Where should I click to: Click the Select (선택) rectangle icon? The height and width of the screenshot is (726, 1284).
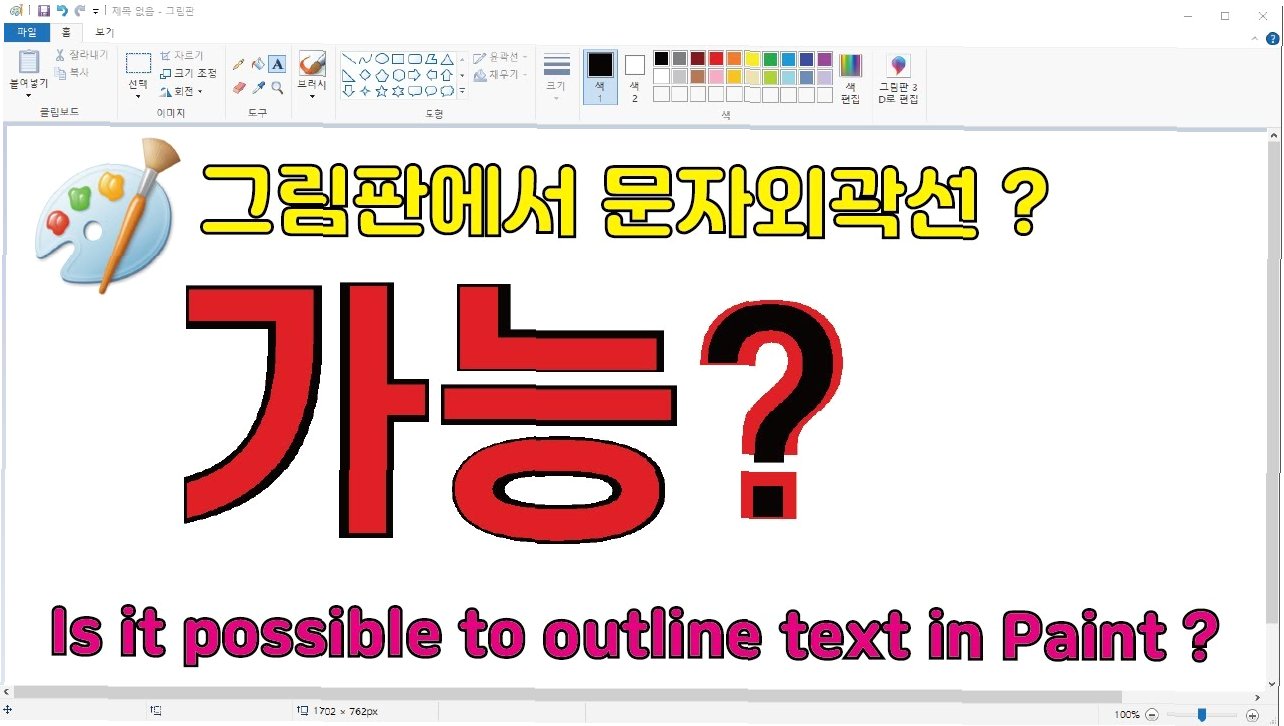pyautogui.click(x=139, y=63)
